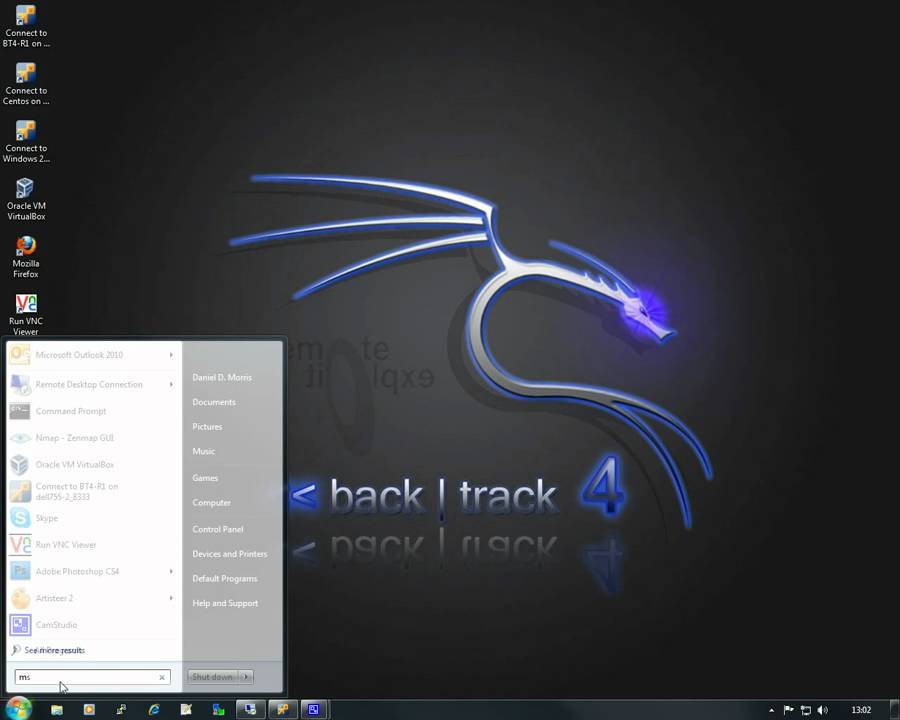
Task: Launch Skype from the Start menu
Action: (94, 518)
